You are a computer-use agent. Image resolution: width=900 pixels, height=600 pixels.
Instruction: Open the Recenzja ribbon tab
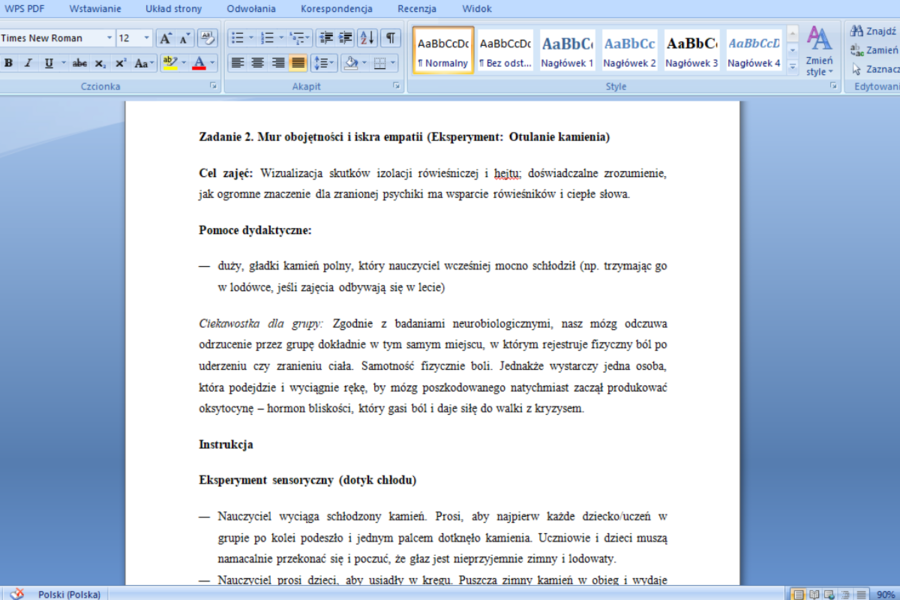point(417,9)
